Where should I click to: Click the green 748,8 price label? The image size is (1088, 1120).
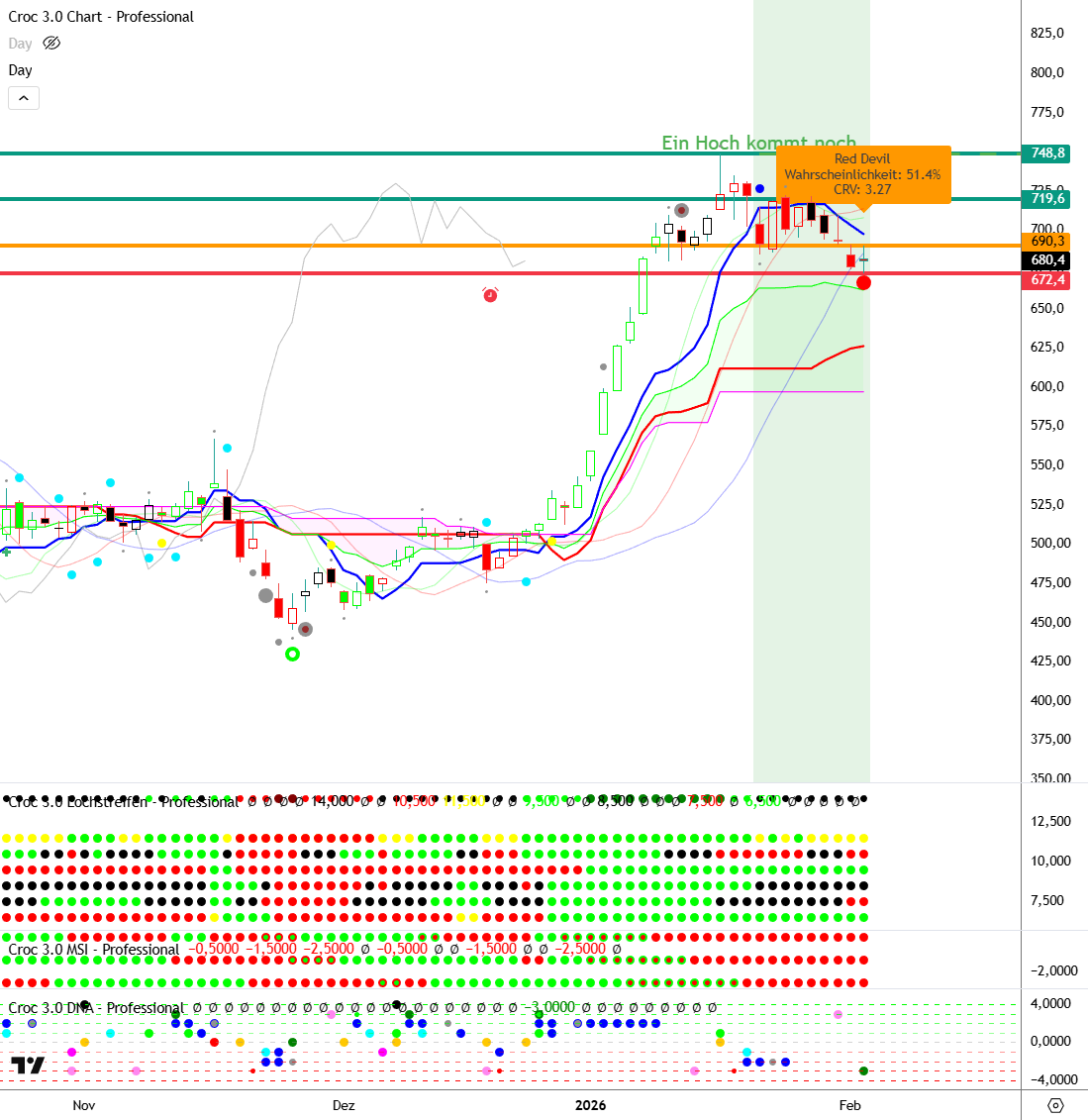click(1047, 153)
